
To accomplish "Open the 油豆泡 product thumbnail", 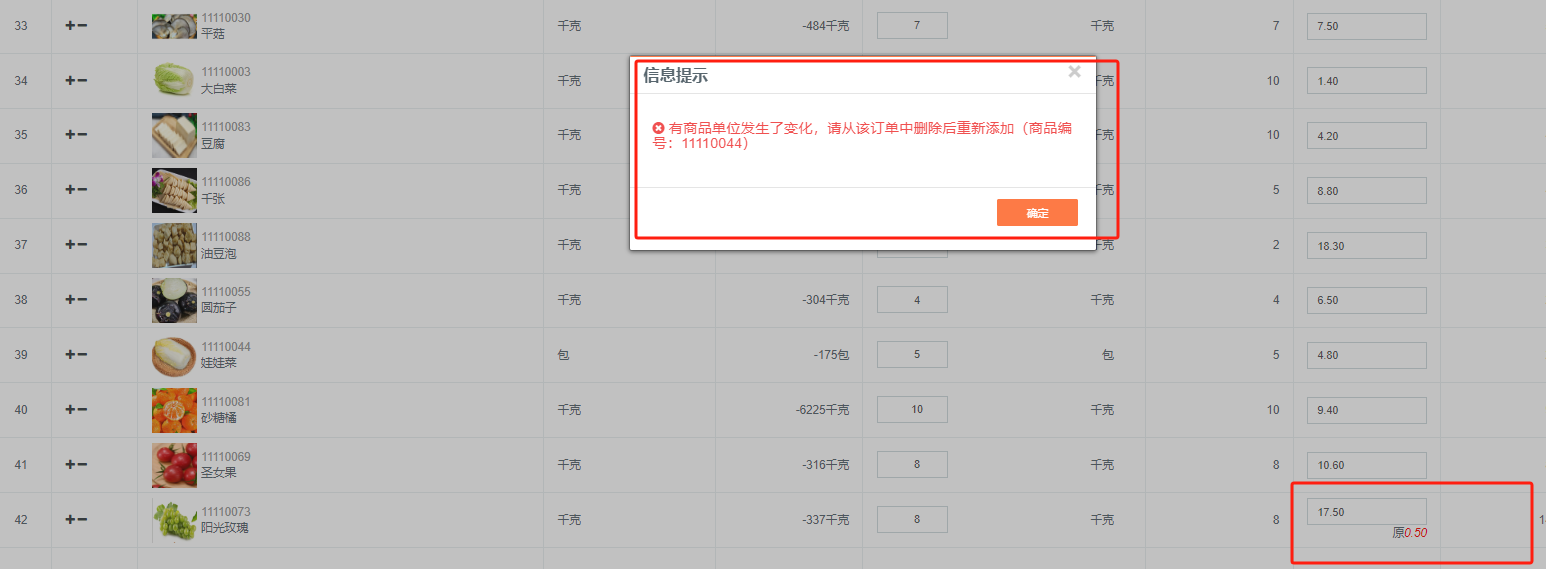I will click(174, 245).
